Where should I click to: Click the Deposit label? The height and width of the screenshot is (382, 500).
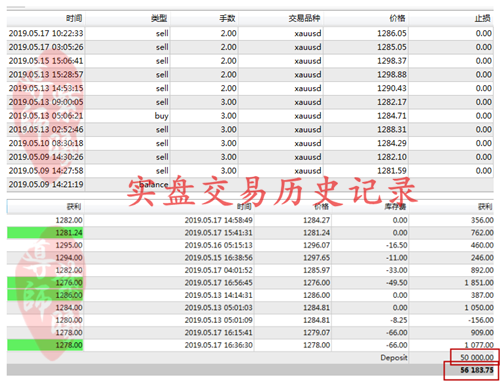[394, 358]
